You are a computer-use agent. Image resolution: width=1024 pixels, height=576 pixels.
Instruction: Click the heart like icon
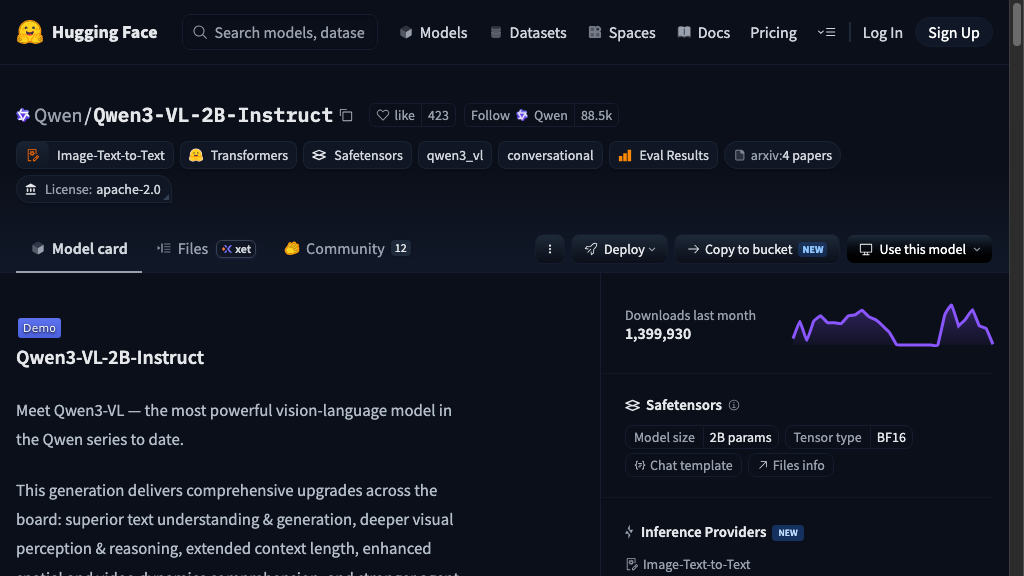(x=383, y=116)
